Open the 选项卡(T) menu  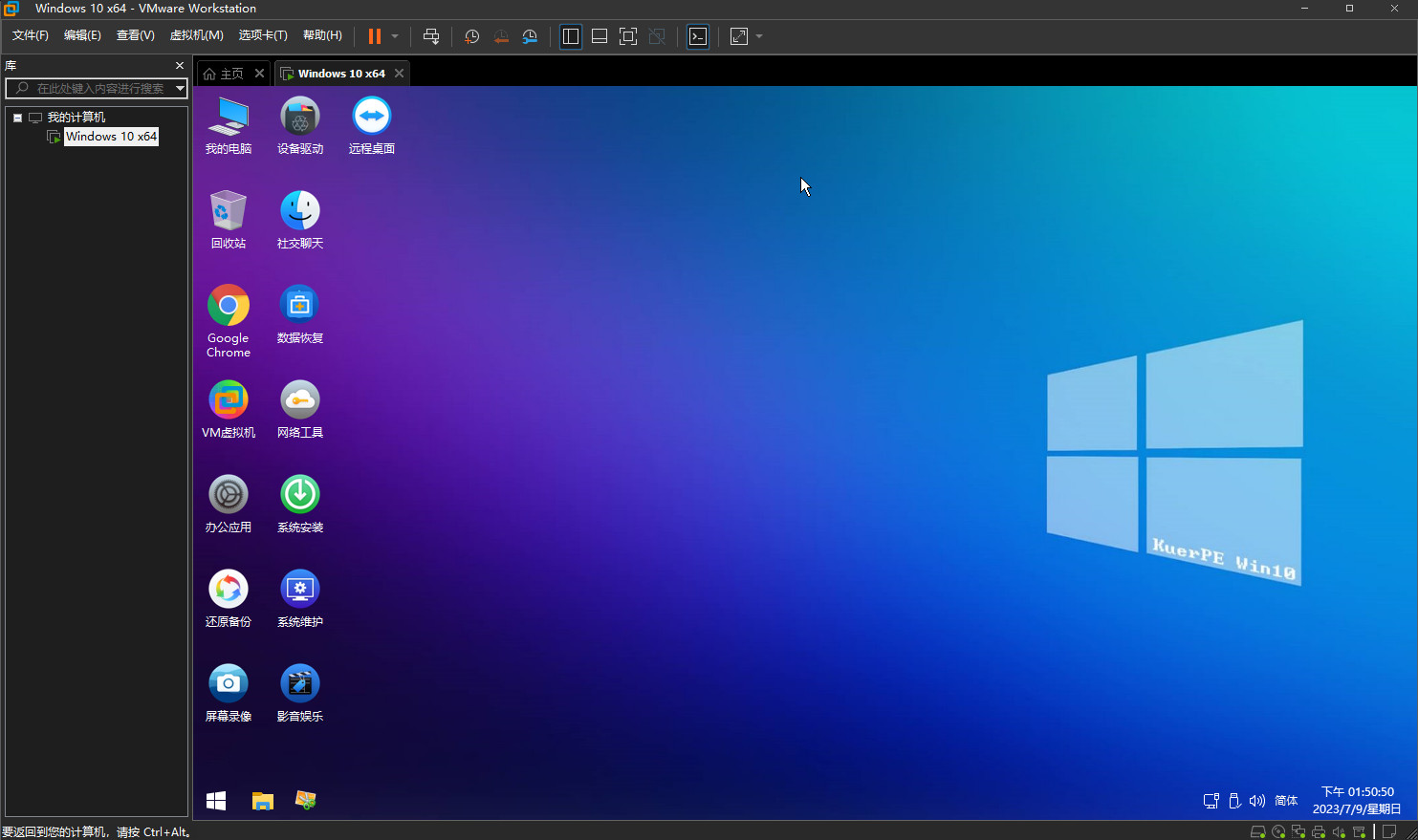pyautogui.click(x=263, y=35)
